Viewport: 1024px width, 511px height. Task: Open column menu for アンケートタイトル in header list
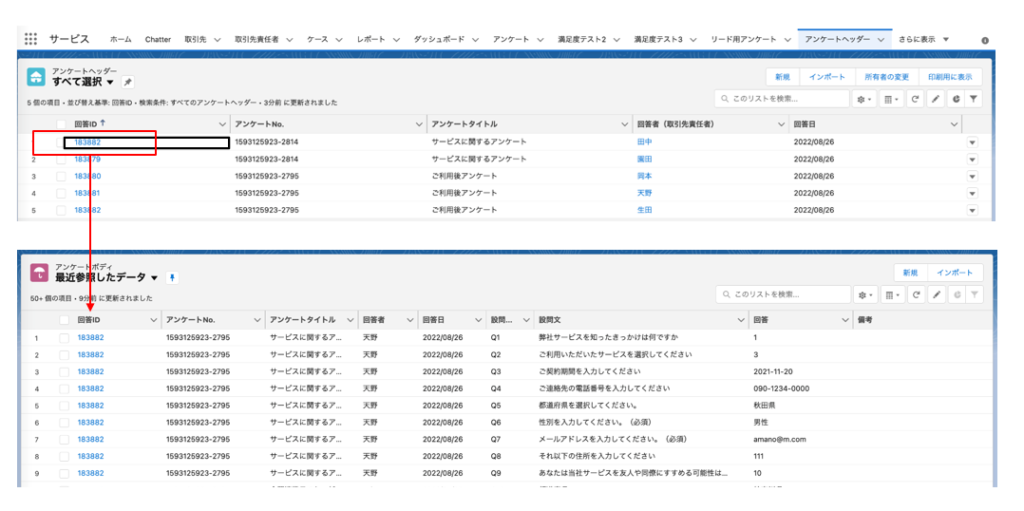pos(623,124)
